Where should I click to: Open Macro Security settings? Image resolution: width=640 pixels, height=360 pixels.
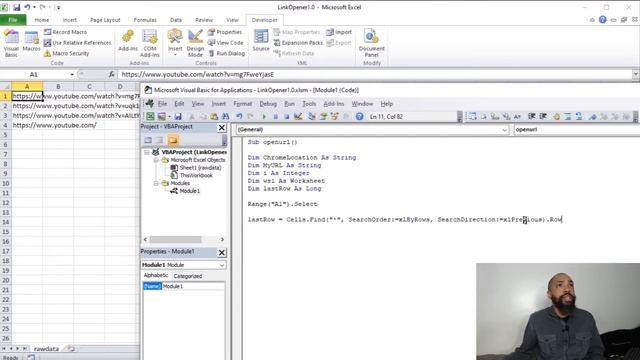[x=67, y=53]
